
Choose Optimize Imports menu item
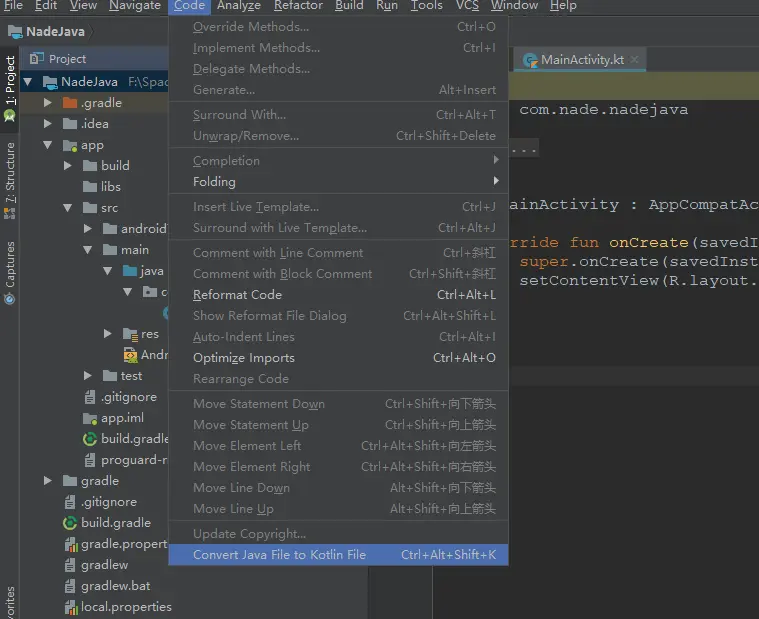click(x=338, y=358)
